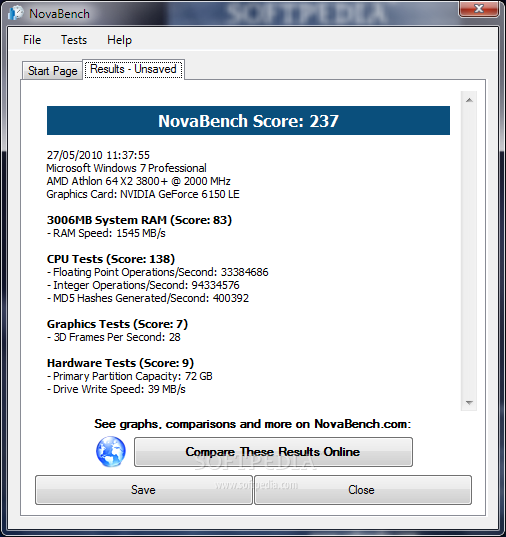Screen dimensions: 506x537
Task: Open the Help menu
Action: coord(119,40)
